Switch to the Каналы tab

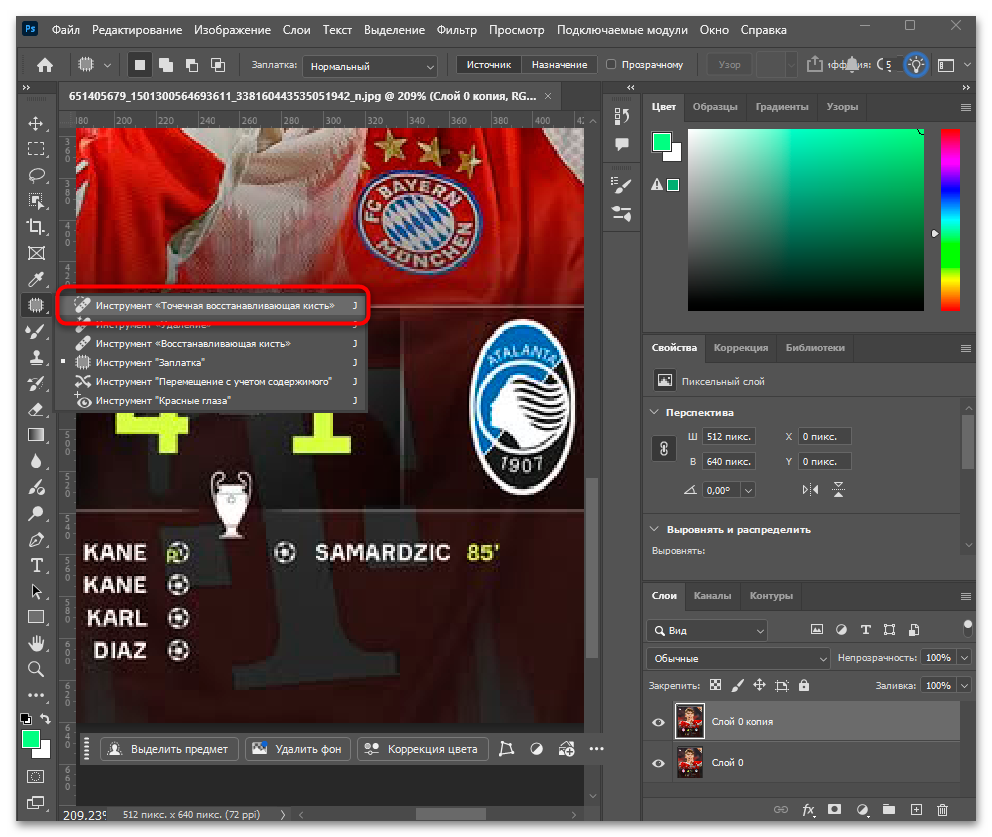[712, 595]
